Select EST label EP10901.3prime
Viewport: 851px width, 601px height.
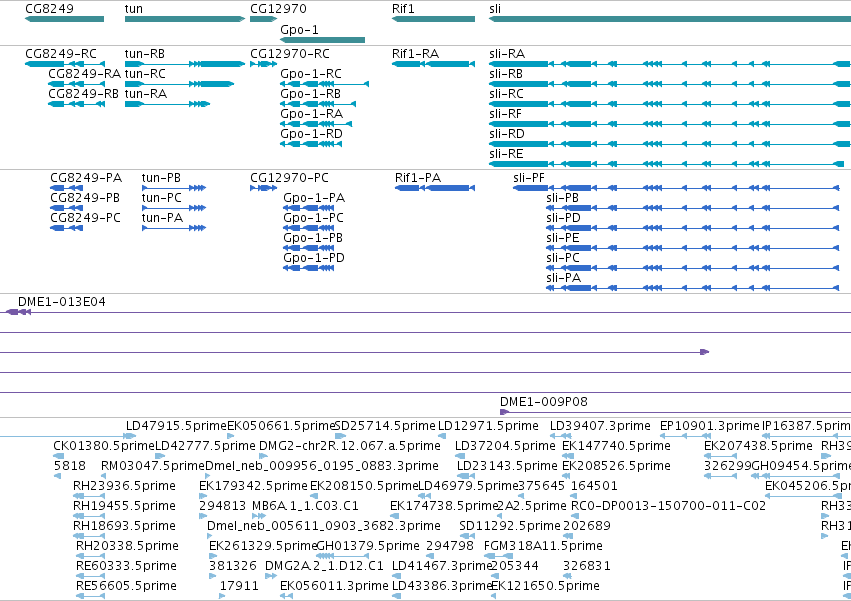click(709, 426)
